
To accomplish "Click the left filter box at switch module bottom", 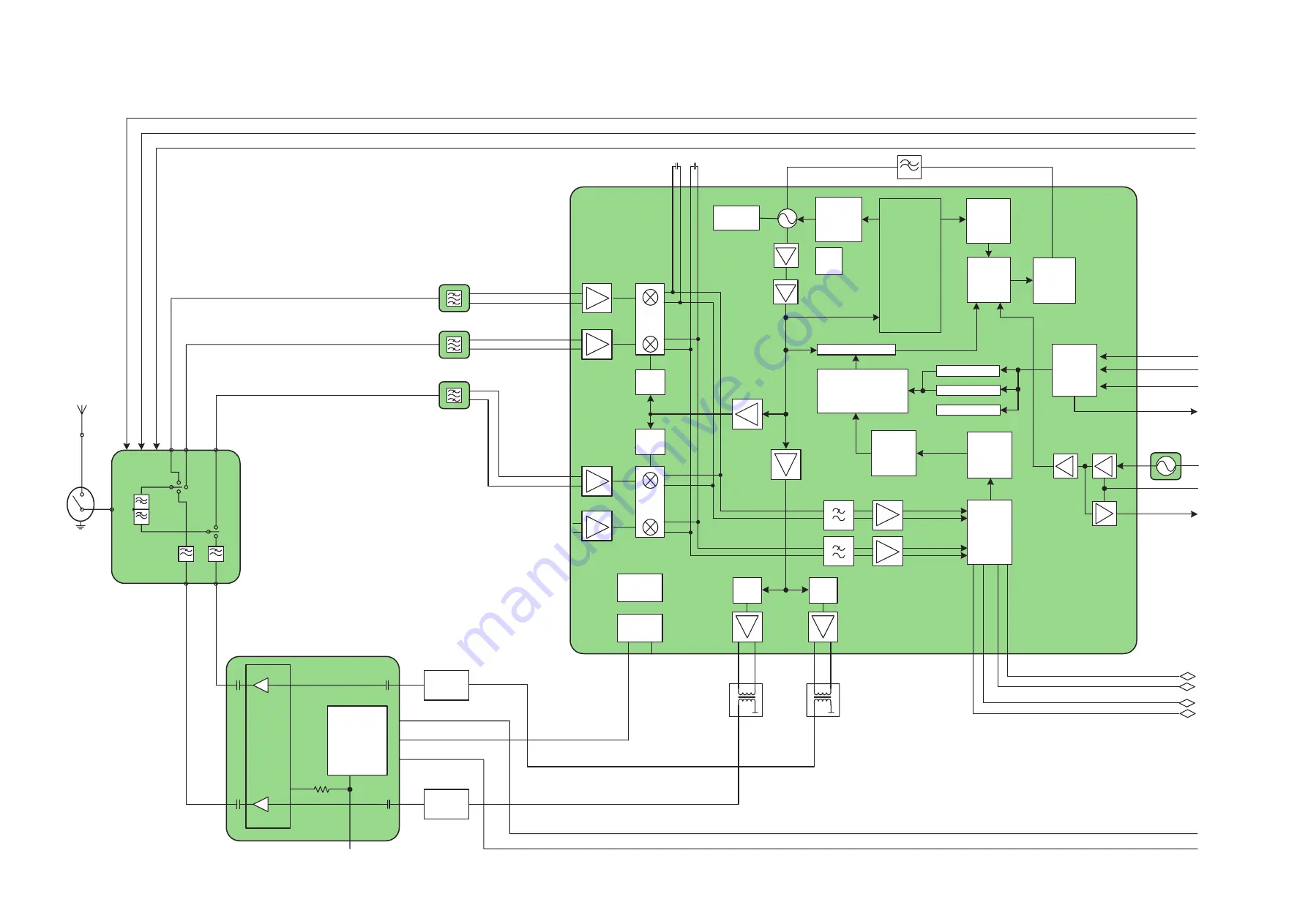I will (186, 554).
